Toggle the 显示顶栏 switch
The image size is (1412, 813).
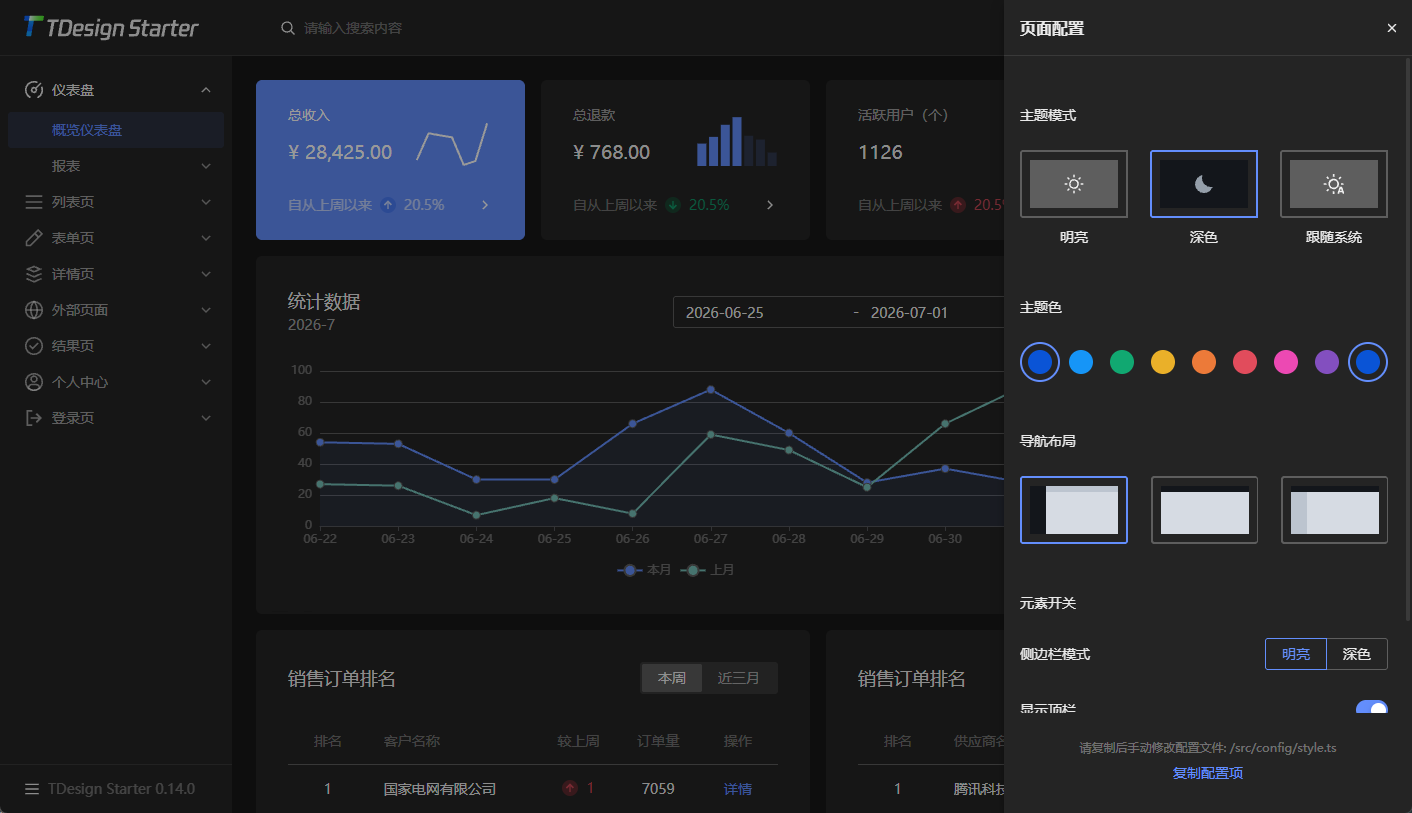[1371, 708]
